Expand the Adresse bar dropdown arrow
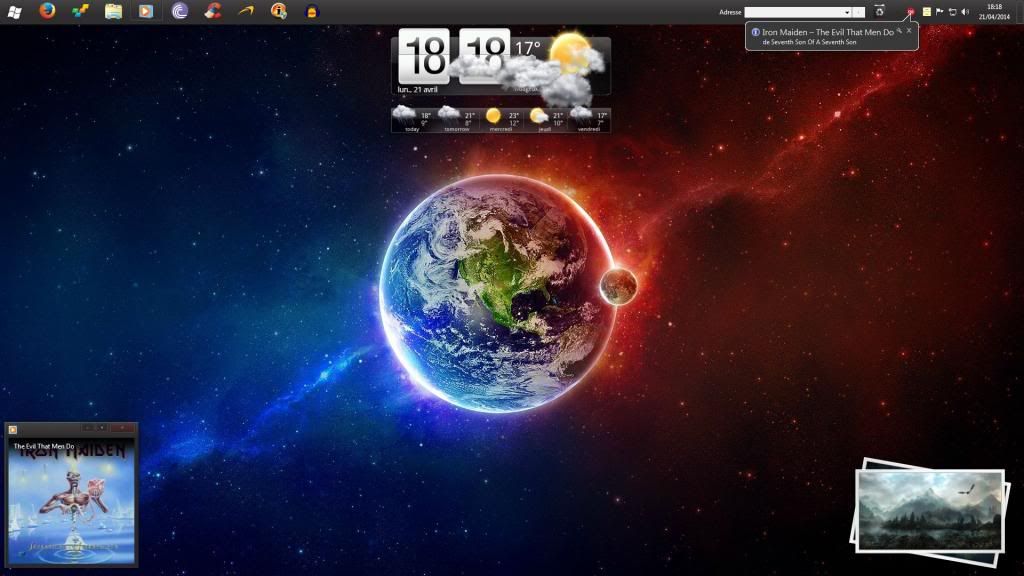 pyautogui.click(x=847, y=12)
